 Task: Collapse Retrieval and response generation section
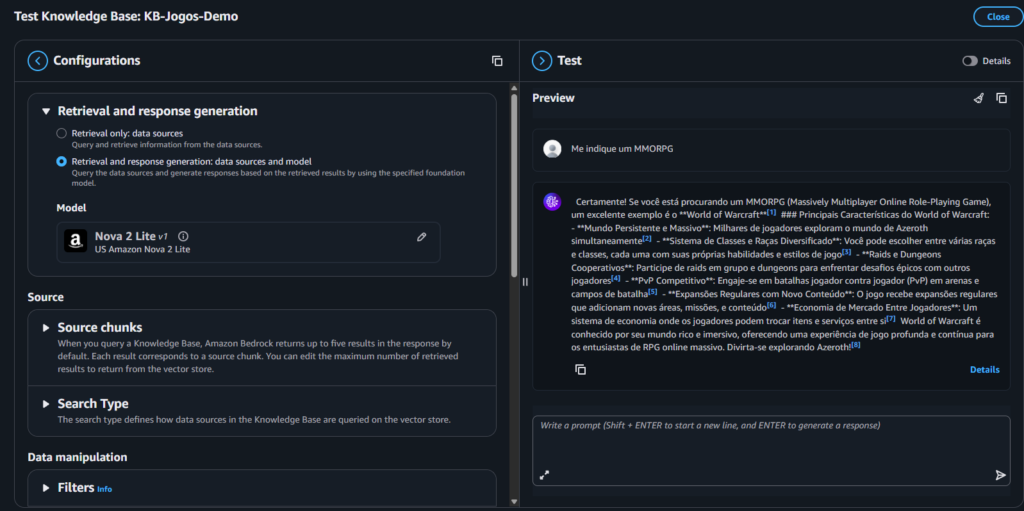46,112
